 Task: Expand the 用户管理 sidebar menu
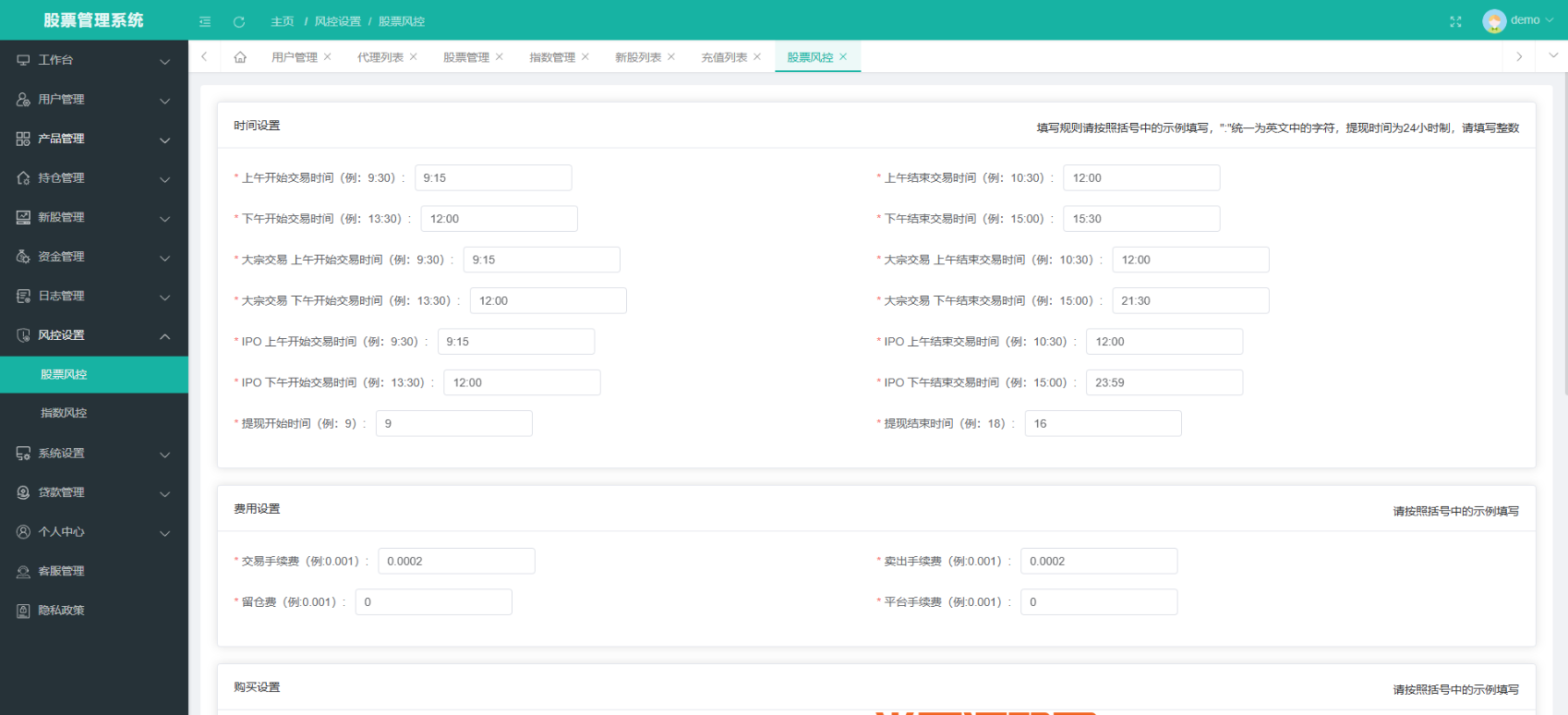pos(93,100)
